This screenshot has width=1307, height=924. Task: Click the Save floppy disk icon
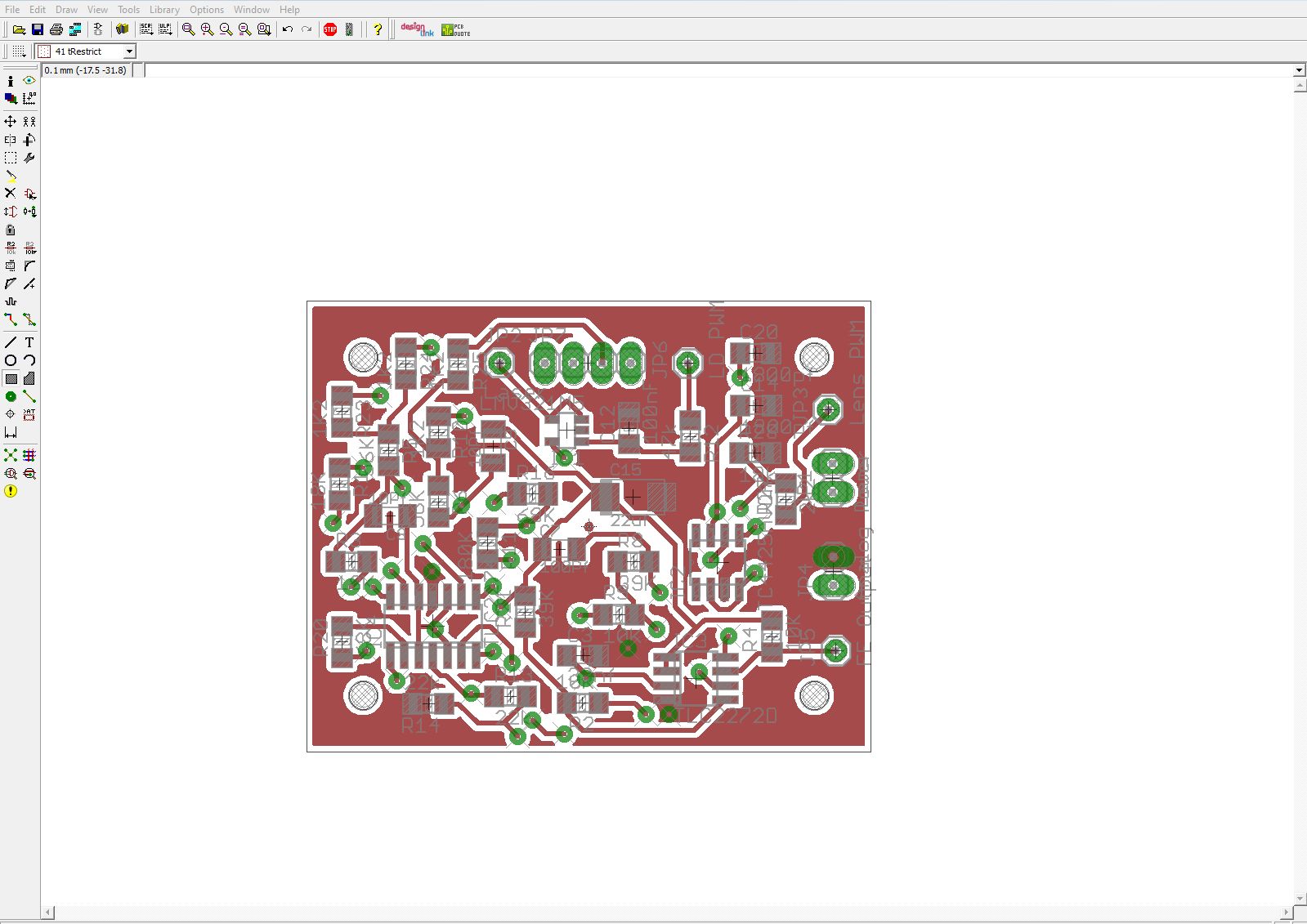(x=38, y=29)
